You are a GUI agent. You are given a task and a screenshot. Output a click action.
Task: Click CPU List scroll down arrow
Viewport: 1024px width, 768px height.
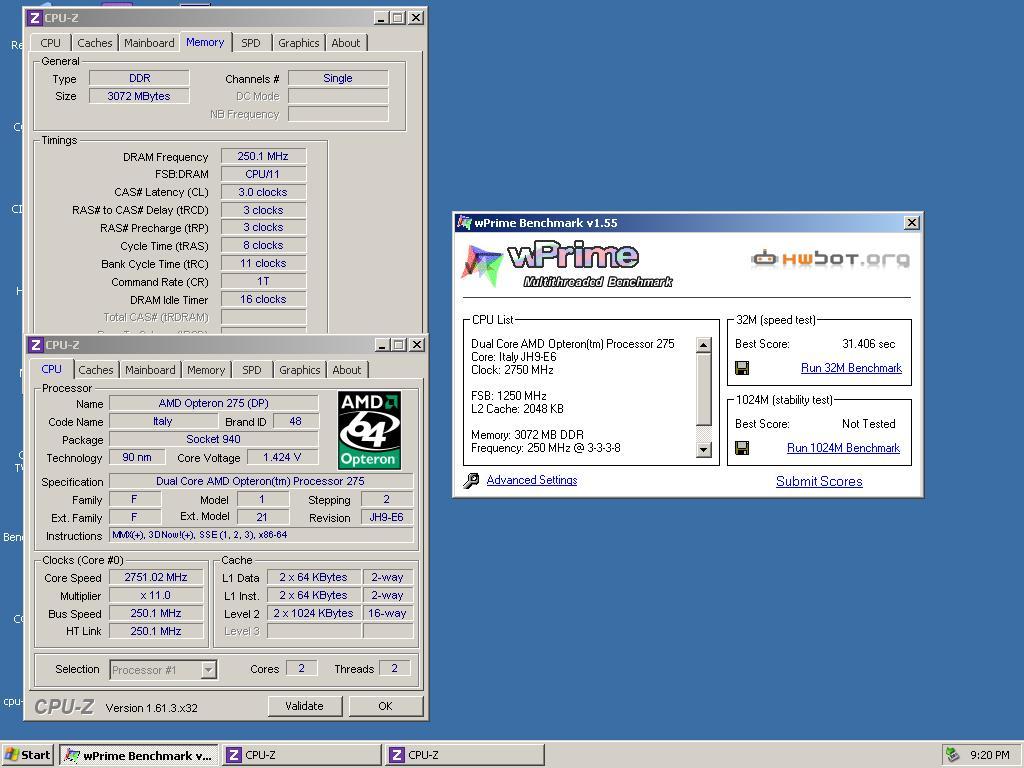click(703, 449)
